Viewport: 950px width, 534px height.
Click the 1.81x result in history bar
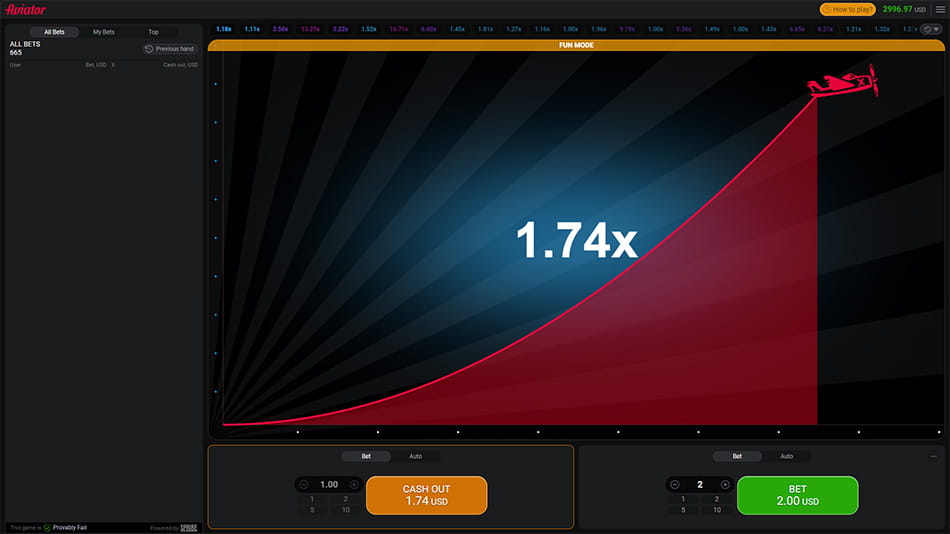(x=485, y=29)
